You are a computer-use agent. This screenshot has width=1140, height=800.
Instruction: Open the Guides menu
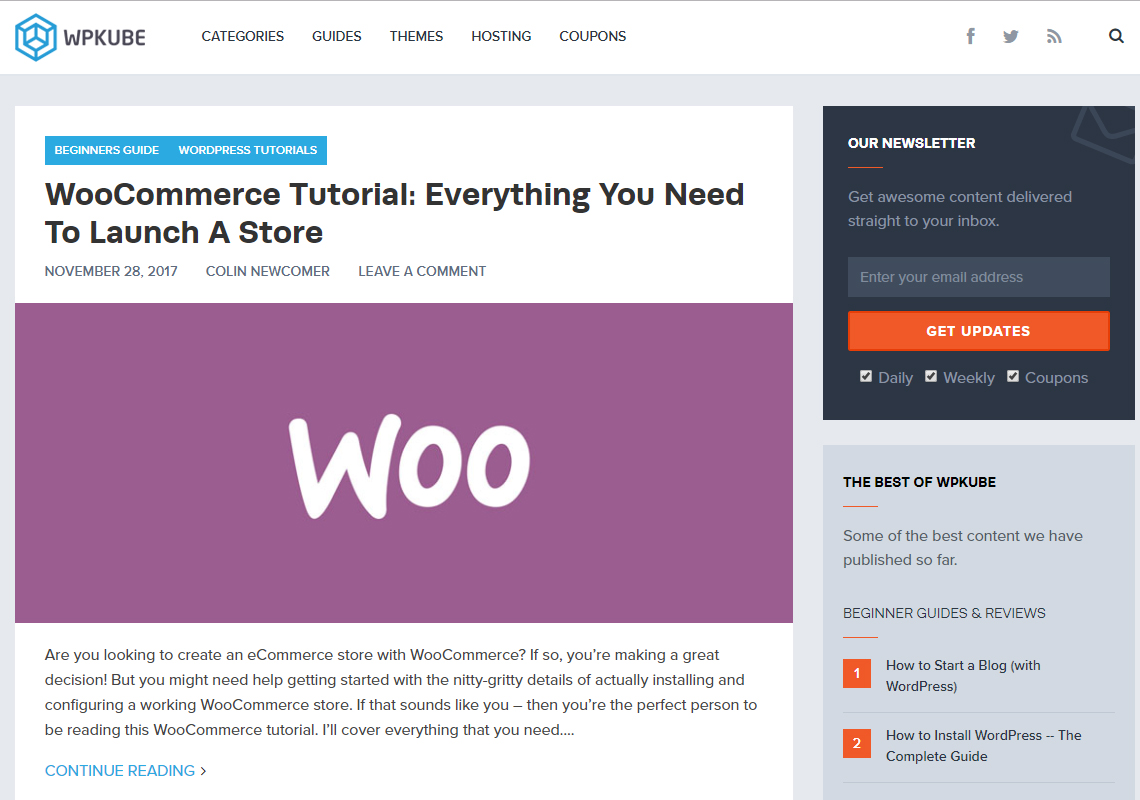point(337,36)
